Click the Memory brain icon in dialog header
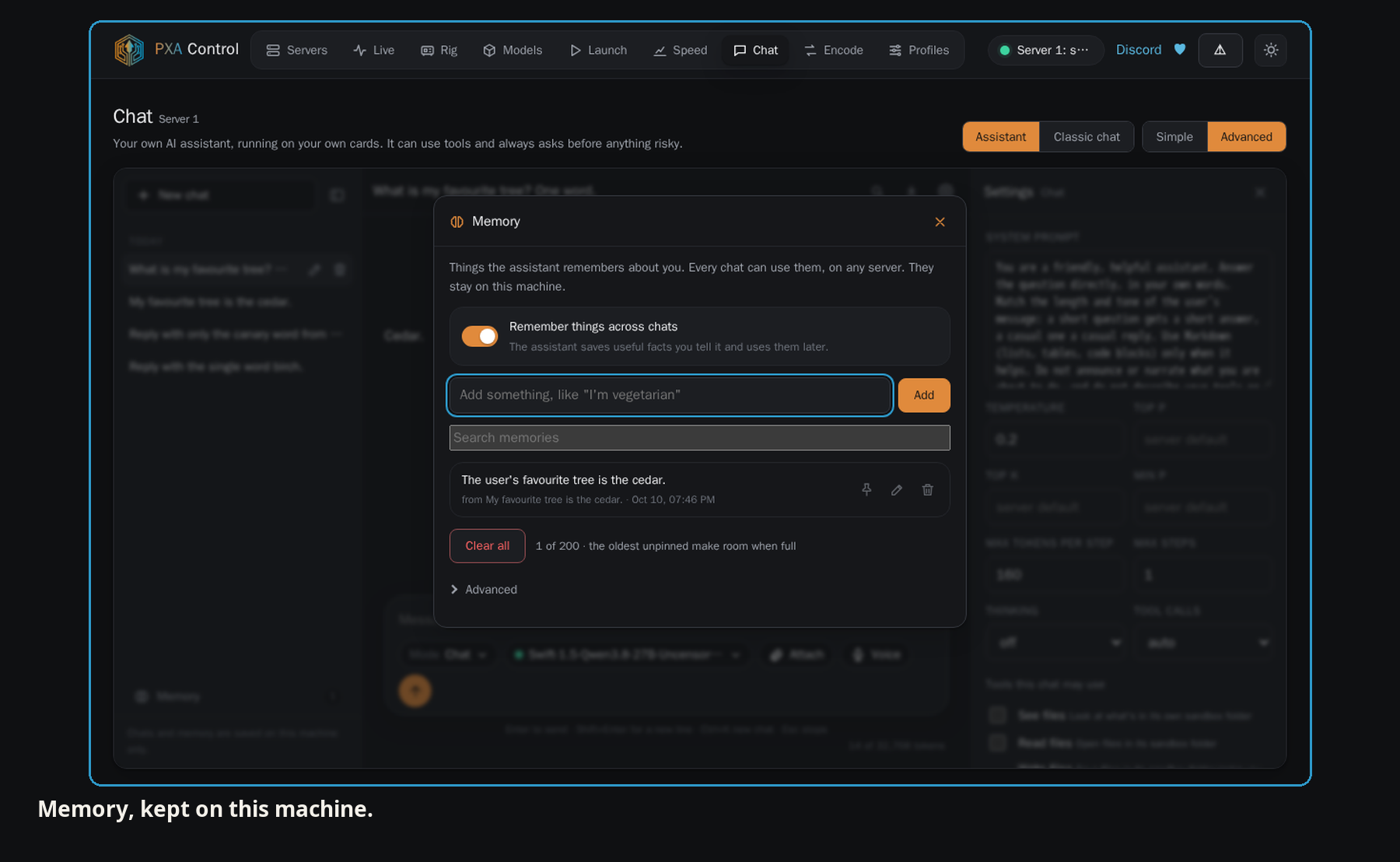The image size is (1400, 862). click(x=457, y=222)
